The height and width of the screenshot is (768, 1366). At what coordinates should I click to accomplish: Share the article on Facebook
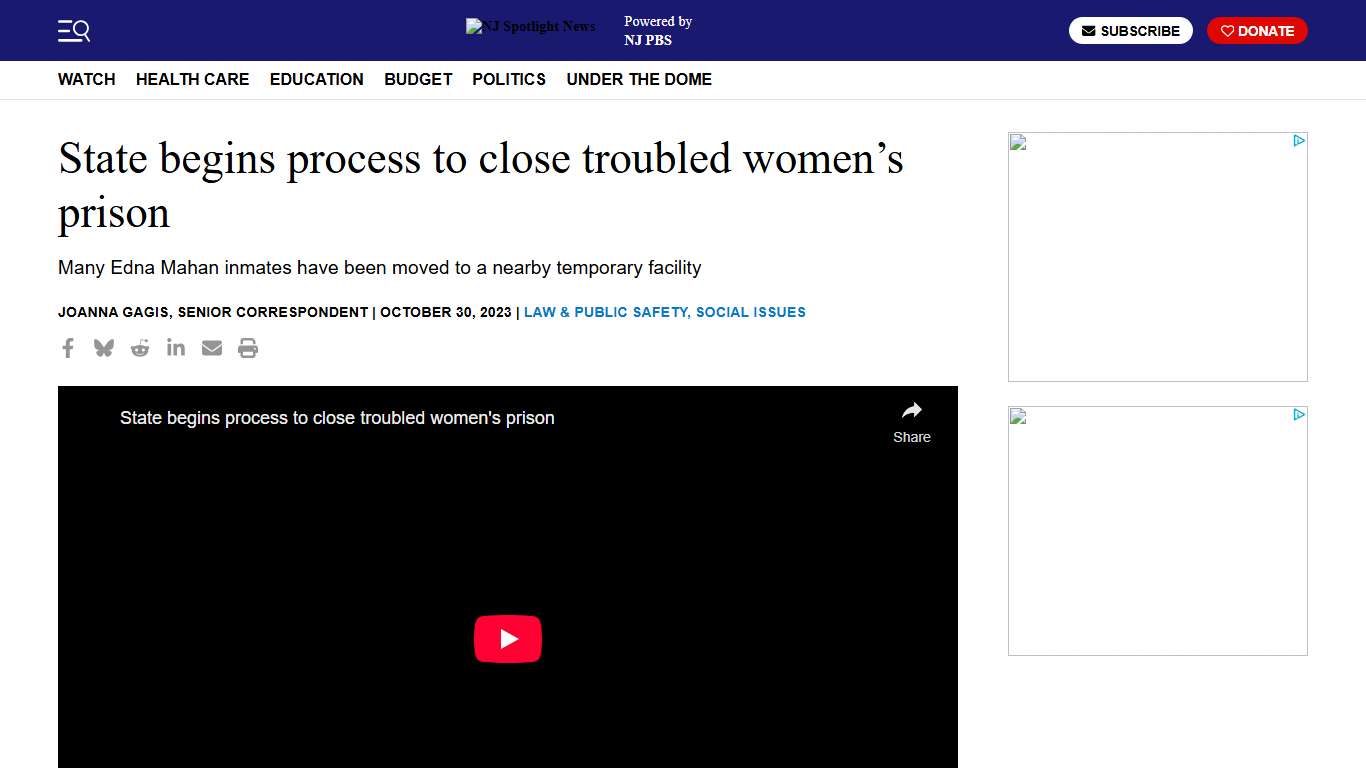coord(67,348)
